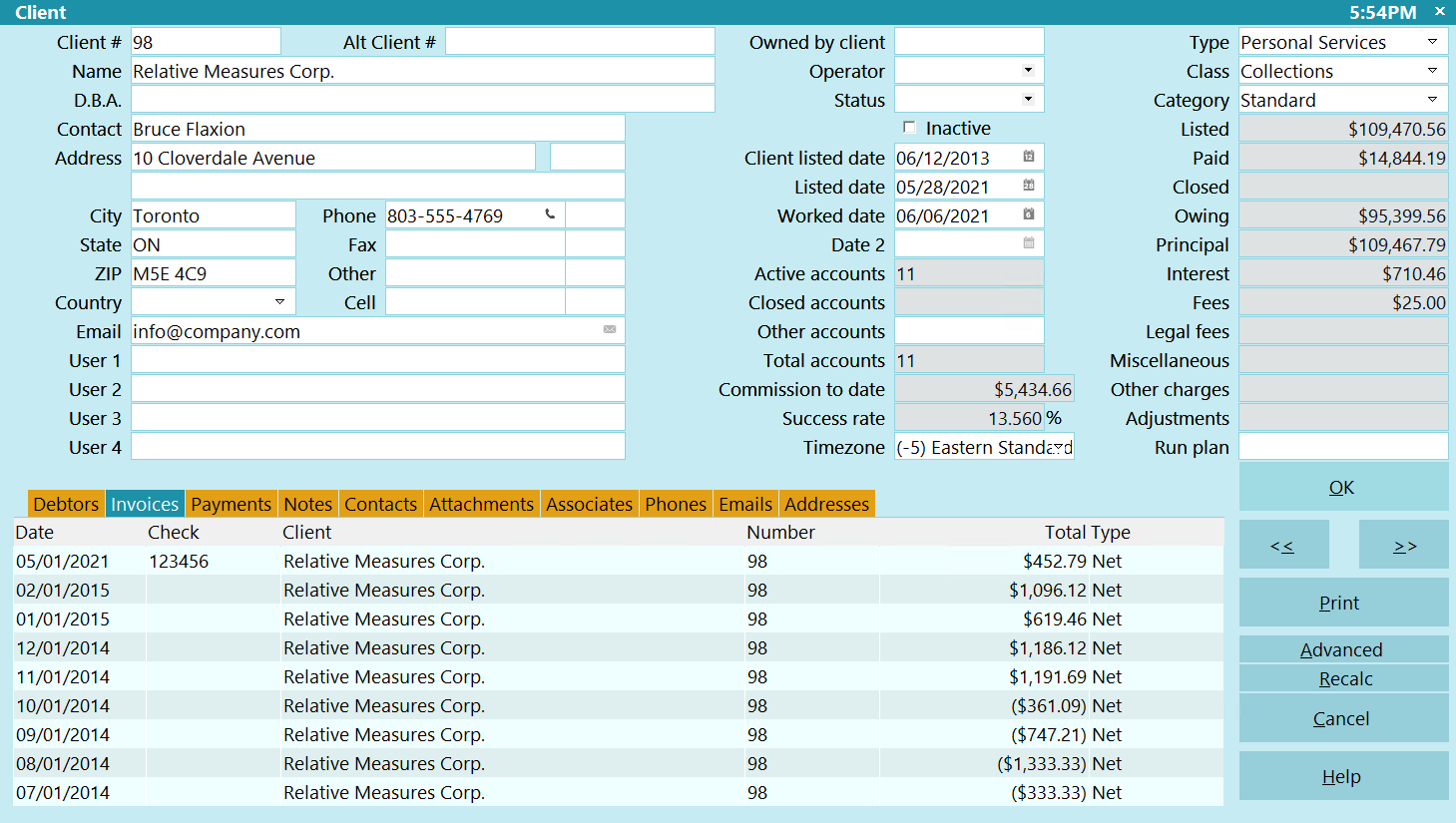Click the OK button

(x=1343, y=487)
